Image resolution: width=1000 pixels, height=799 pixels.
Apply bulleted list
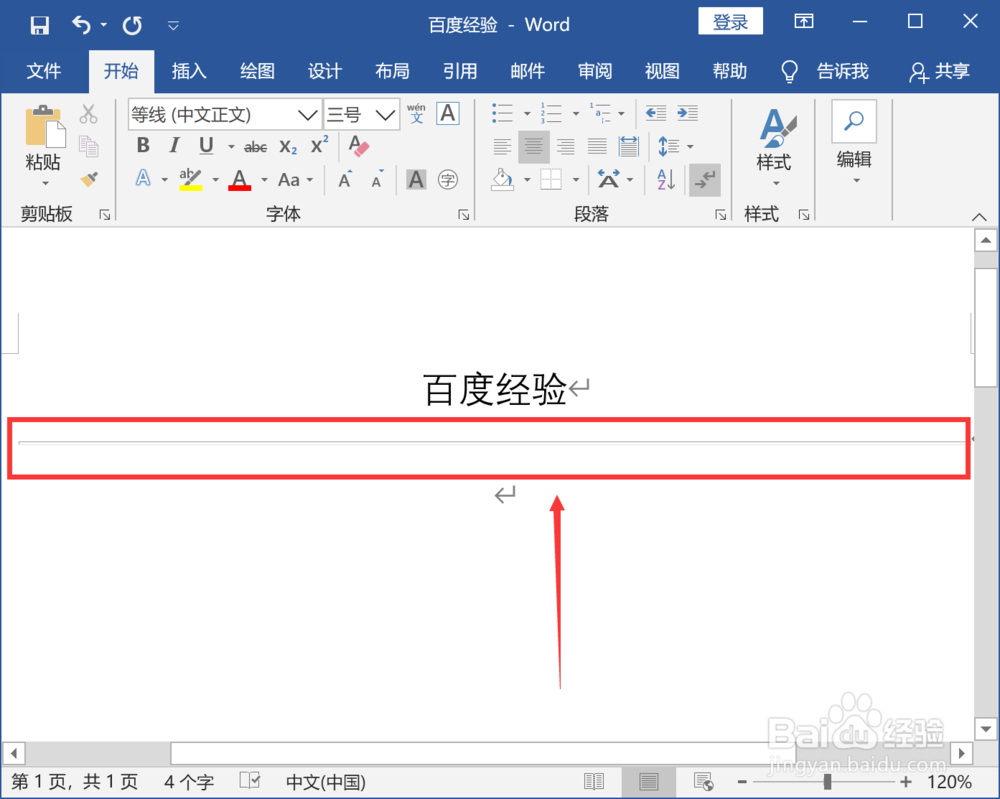503,114
